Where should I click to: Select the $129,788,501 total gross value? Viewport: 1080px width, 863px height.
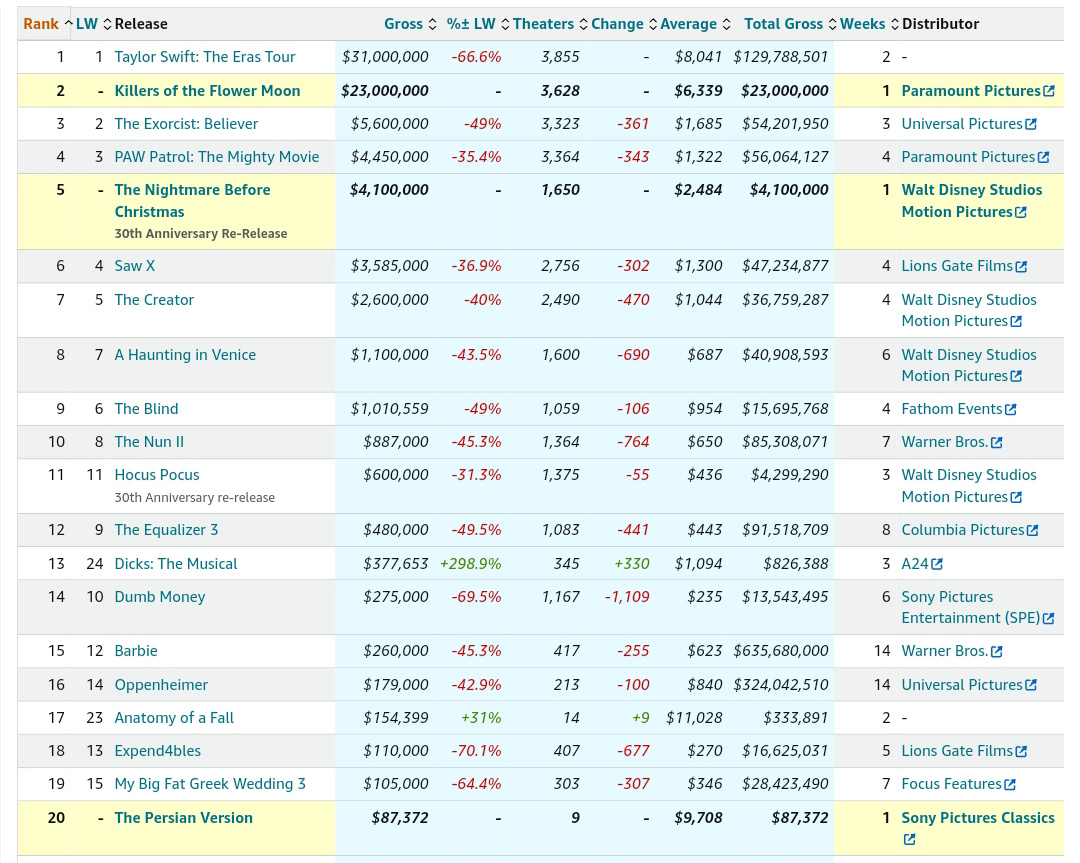click(x=780, y=56)
